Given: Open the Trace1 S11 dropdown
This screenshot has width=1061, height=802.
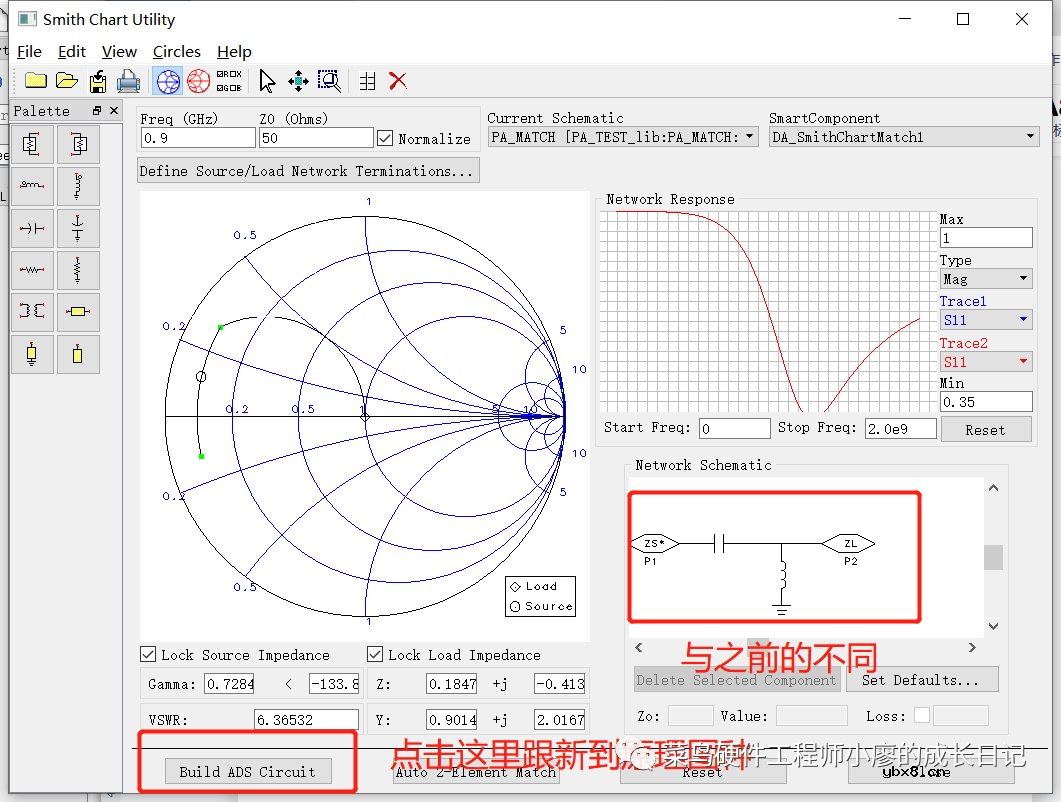Looking at the screenshot, I should point(985,320).
